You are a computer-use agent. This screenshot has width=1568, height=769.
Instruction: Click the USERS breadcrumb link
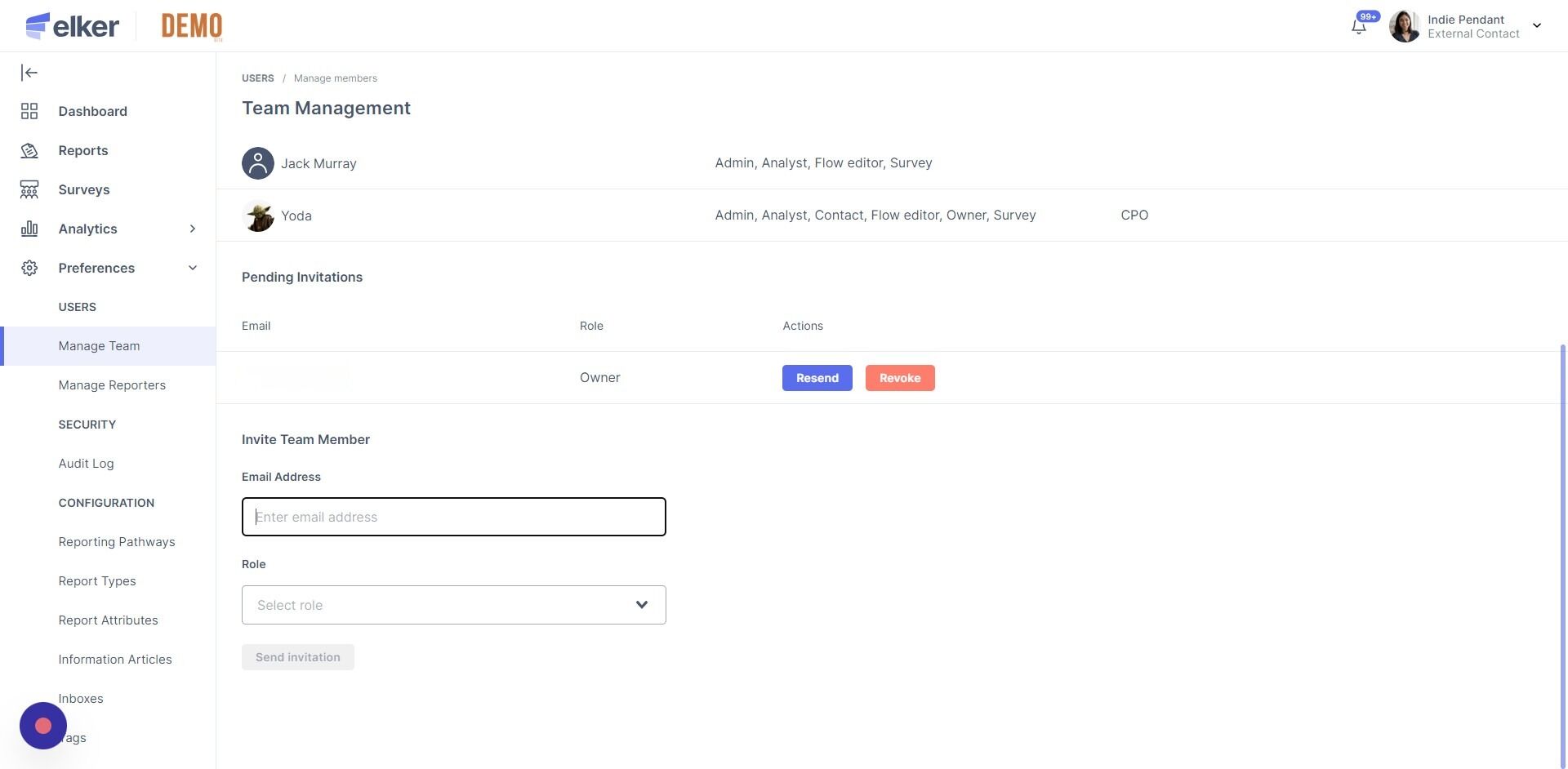click(257, 78)
